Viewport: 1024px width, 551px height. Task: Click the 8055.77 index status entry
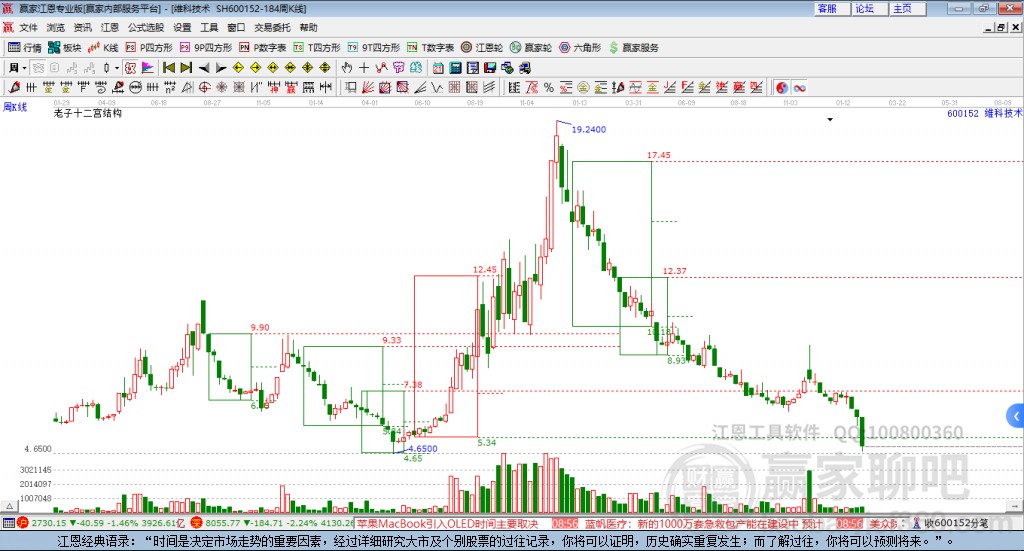tap(272, 523)
